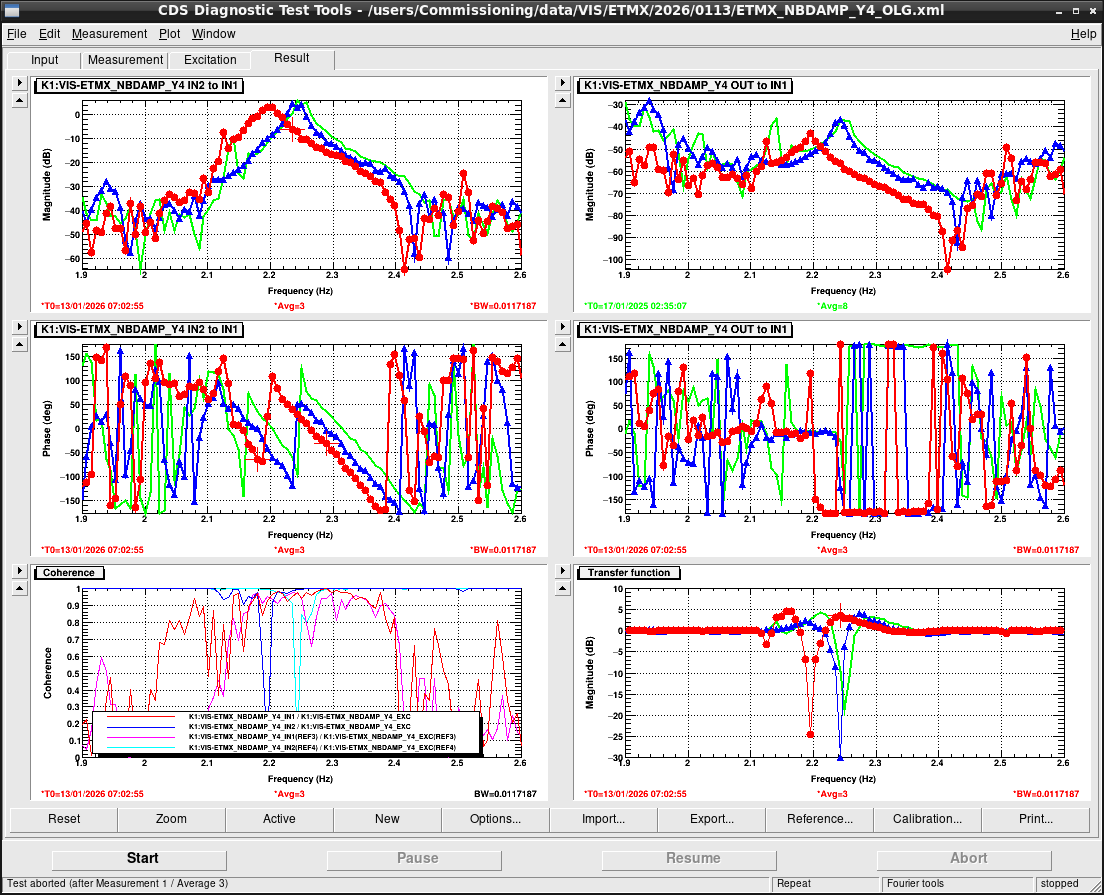
Task: Click the Coherence plot legend box
Action: click(x=287, y=732)
